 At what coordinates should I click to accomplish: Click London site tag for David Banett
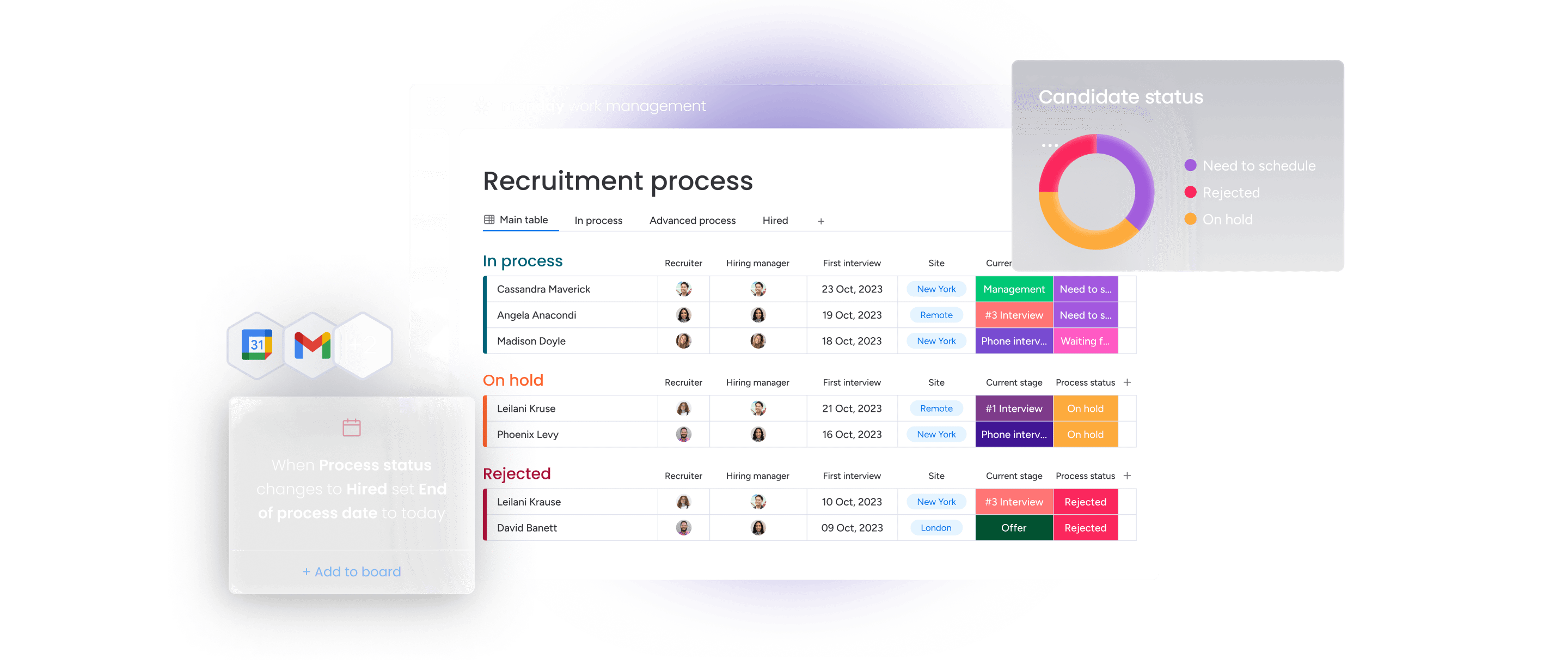click(x=936, y=527)
